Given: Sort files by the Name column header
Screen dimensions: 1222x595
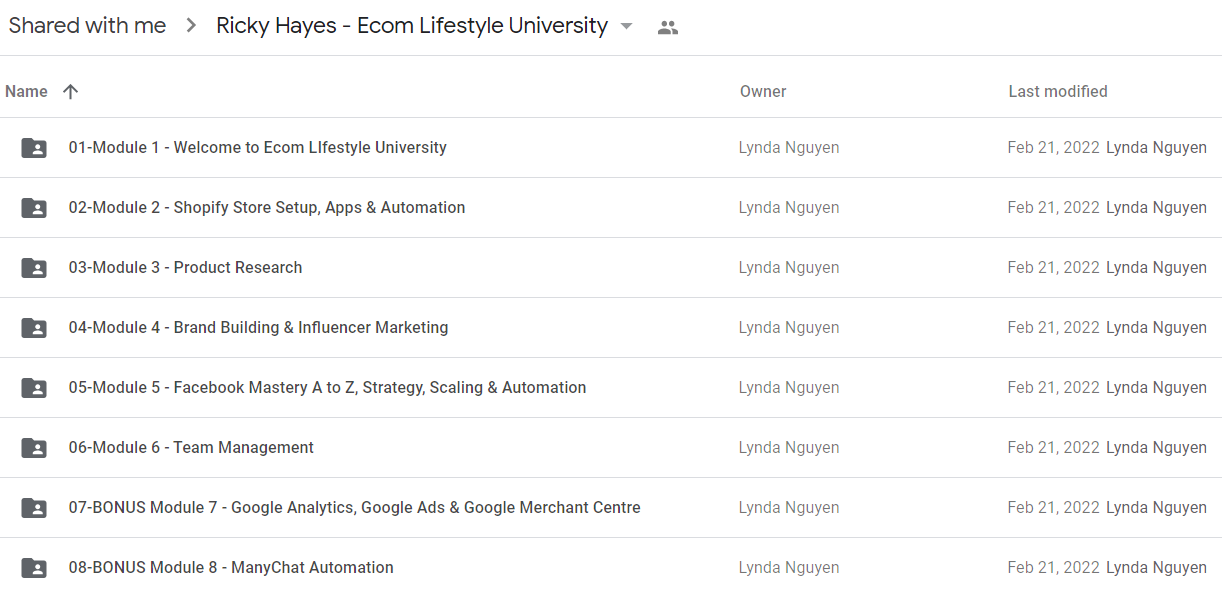Looking at the screenshot, I should click(26, 91).
